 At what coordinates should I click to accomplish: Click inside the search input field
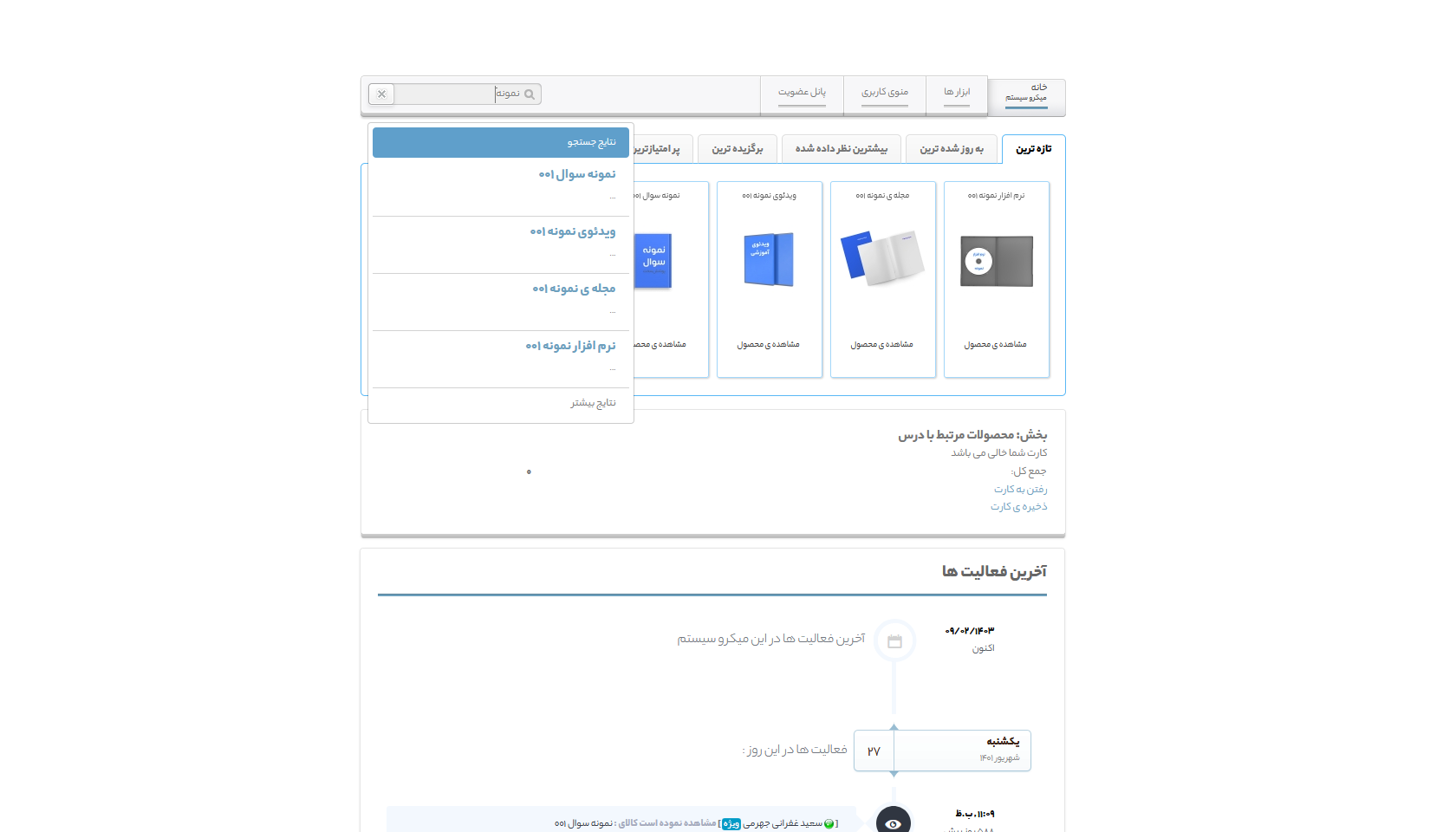(x=451, y=94)
